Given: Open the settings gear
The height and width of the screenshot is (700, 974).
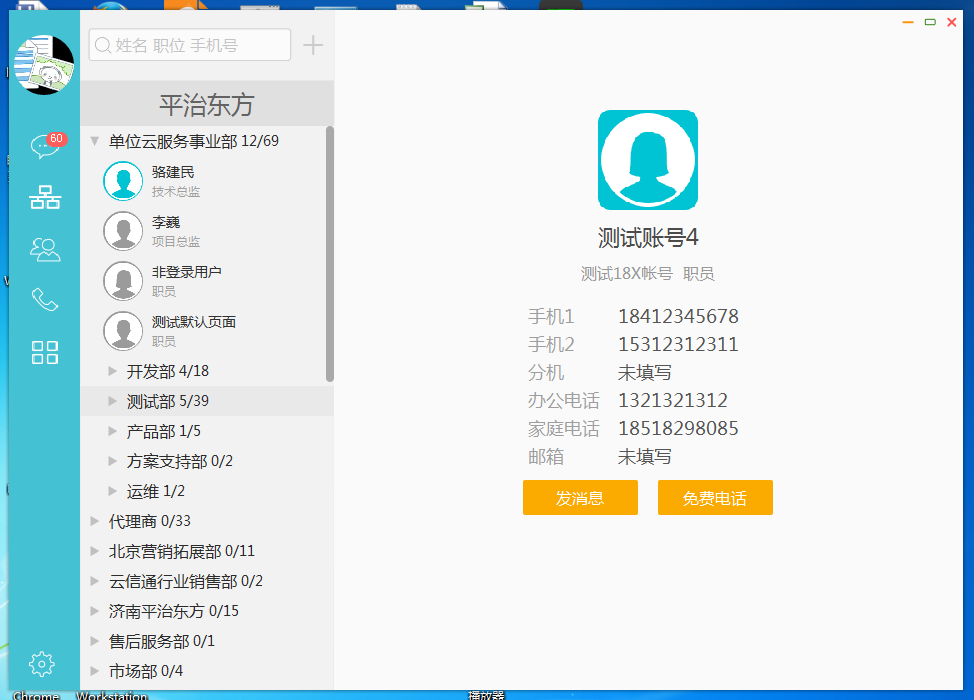Looking at the screenshot, I should 41,663.
